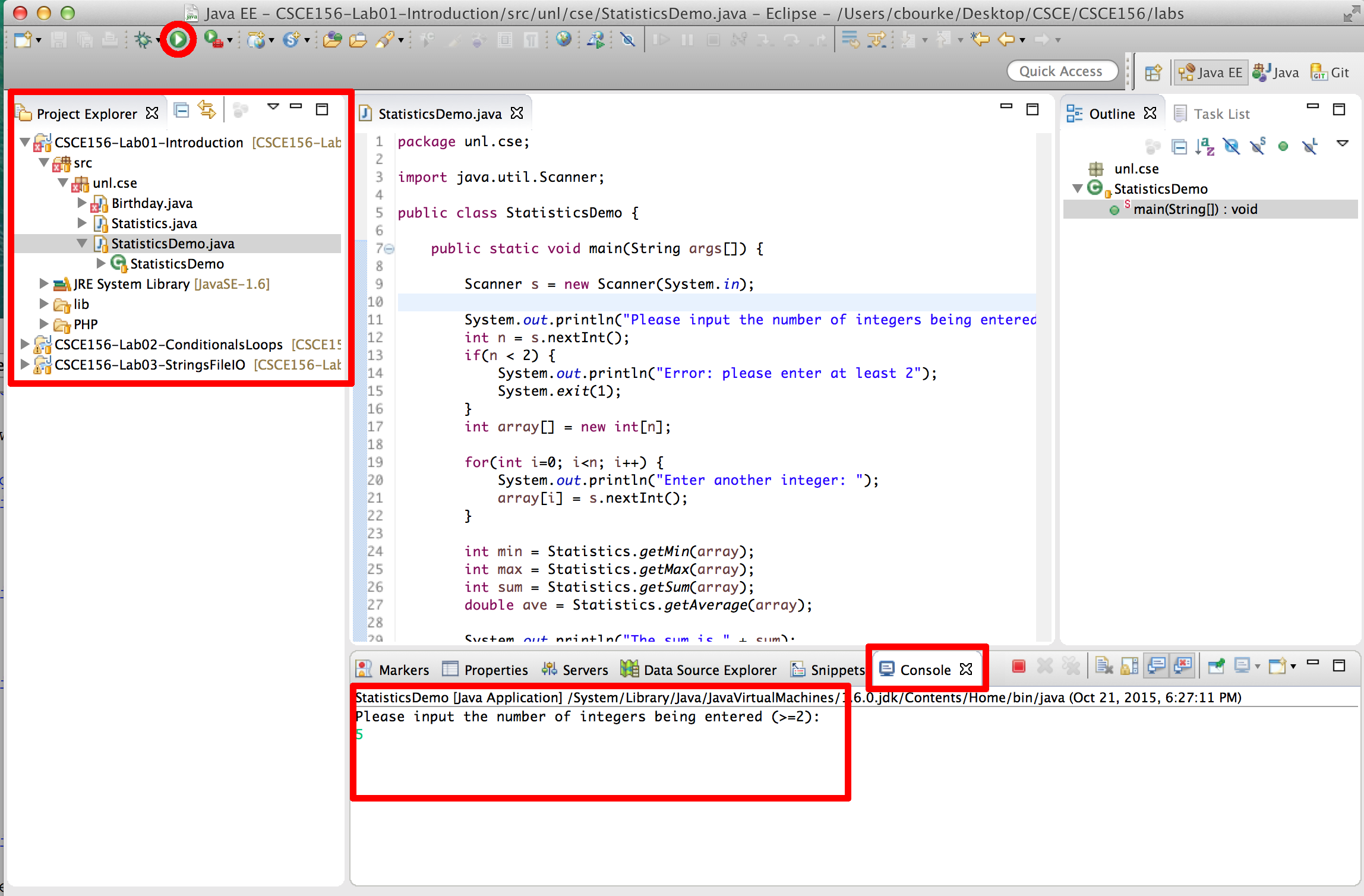Switch to the Markers tab
The height and width of the screenshot is (896, 1364).
tap(393, 670)
